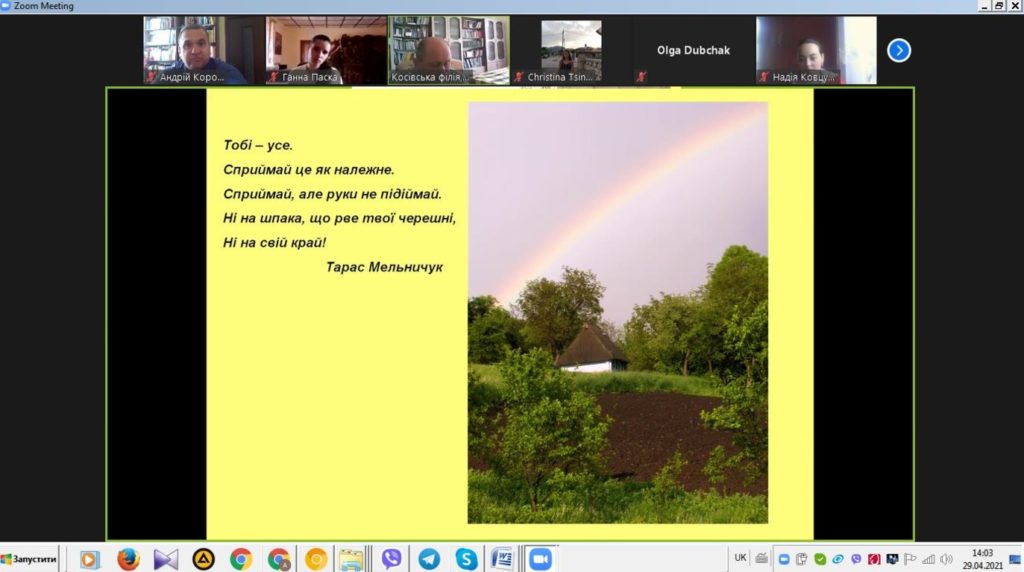Show next participants with blue arrow
Image resolution: width=1024 pixels, height=572 pixels.
[x=899, y=50]
